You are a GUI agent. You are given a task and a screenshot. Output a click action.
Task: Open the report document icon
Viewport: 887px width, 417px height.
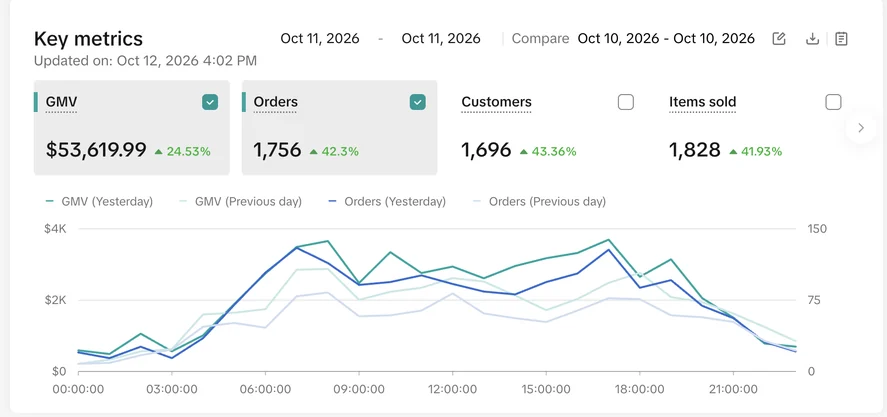click(x=841, y=38)
